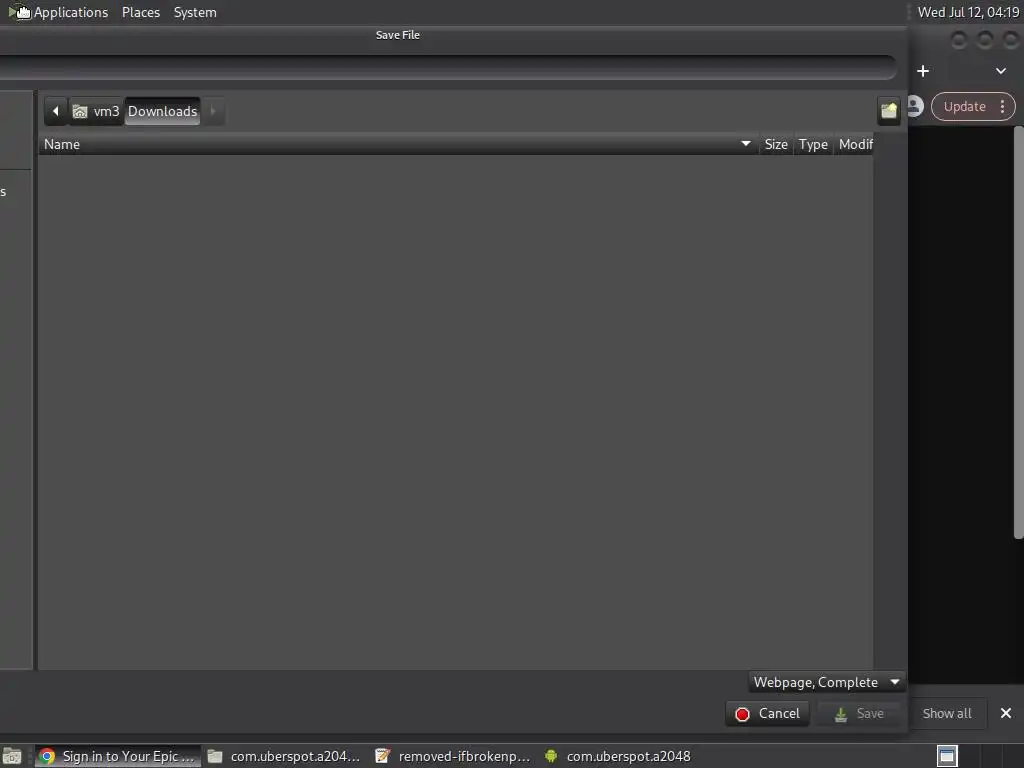
Task: Click the Cancel button in Save File dialog
Action: point(767,713)
